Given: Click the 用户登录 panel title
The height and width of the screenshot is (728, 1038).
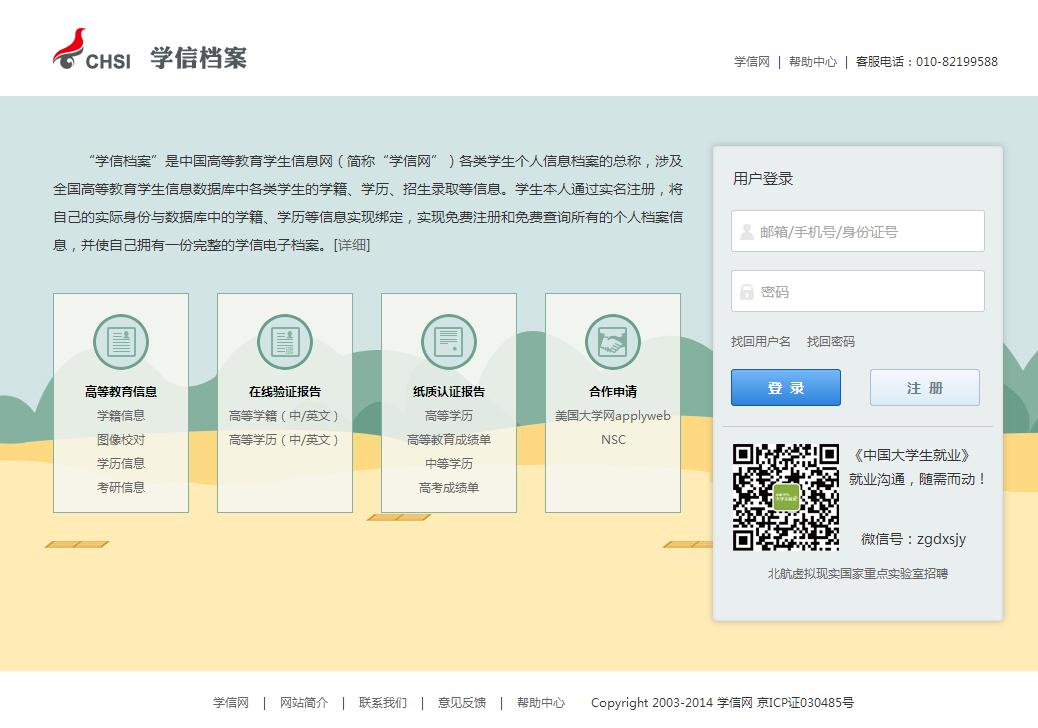Looking at the screenshot, I should (763, 179).
